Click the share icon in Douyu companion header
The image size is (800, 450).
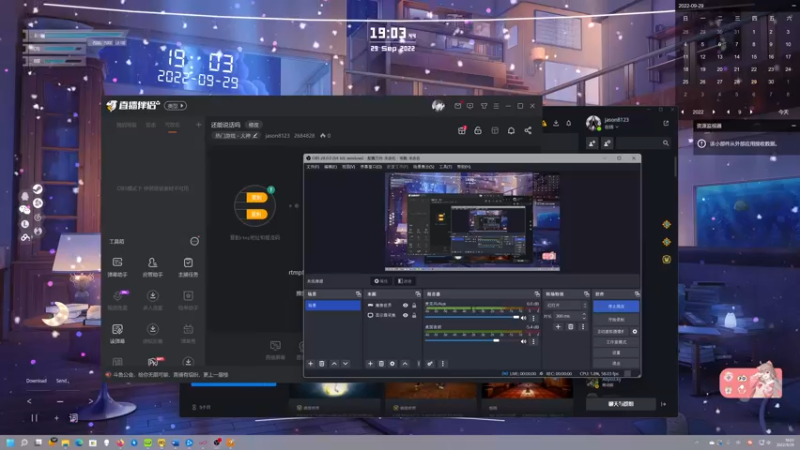click(x=528, y=131)
